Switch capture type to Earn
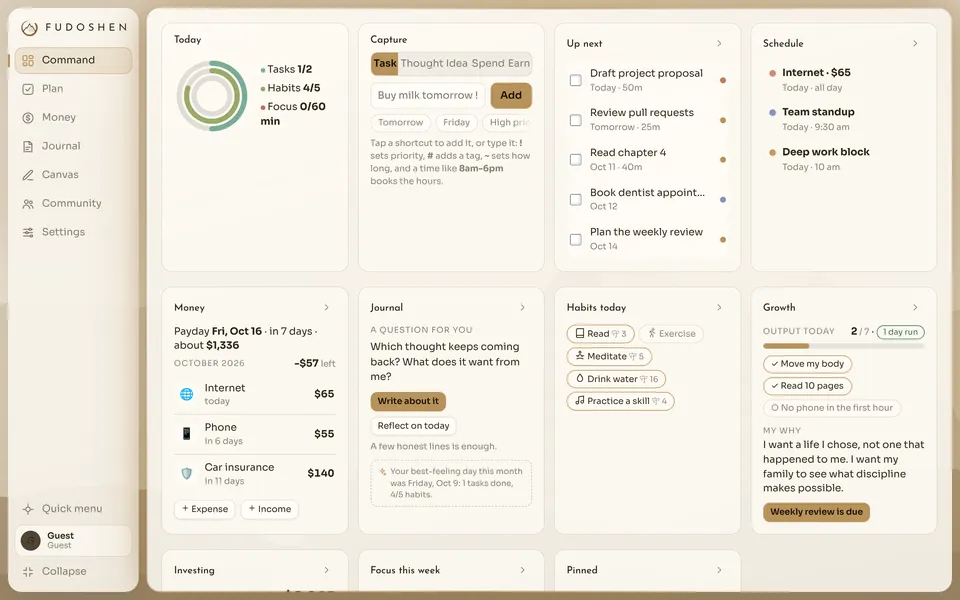The image size is (960, 600). (519, 64)
